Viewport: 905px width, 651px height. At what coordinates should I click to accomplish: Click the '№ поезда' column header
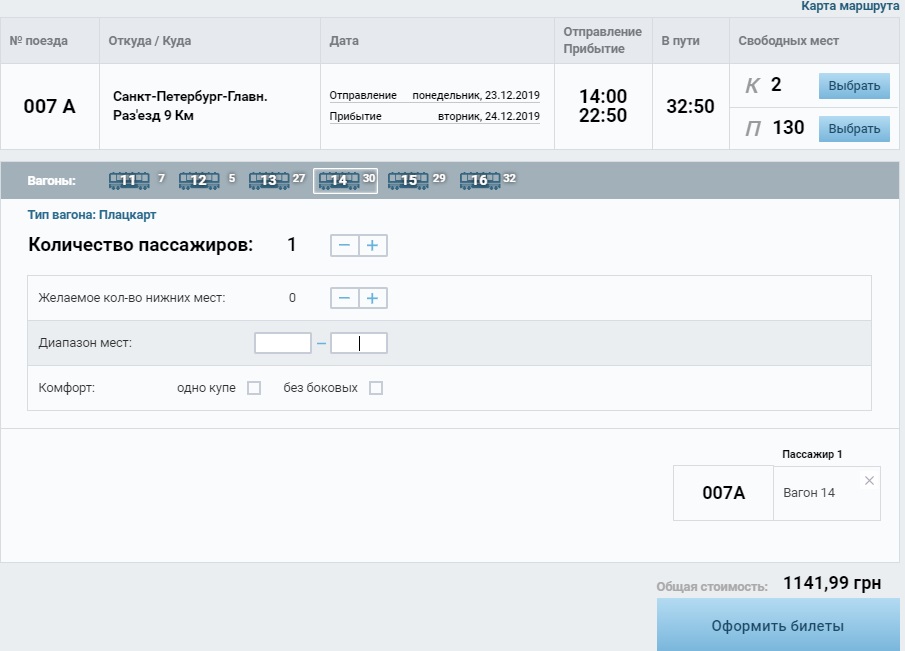[39, 41]
